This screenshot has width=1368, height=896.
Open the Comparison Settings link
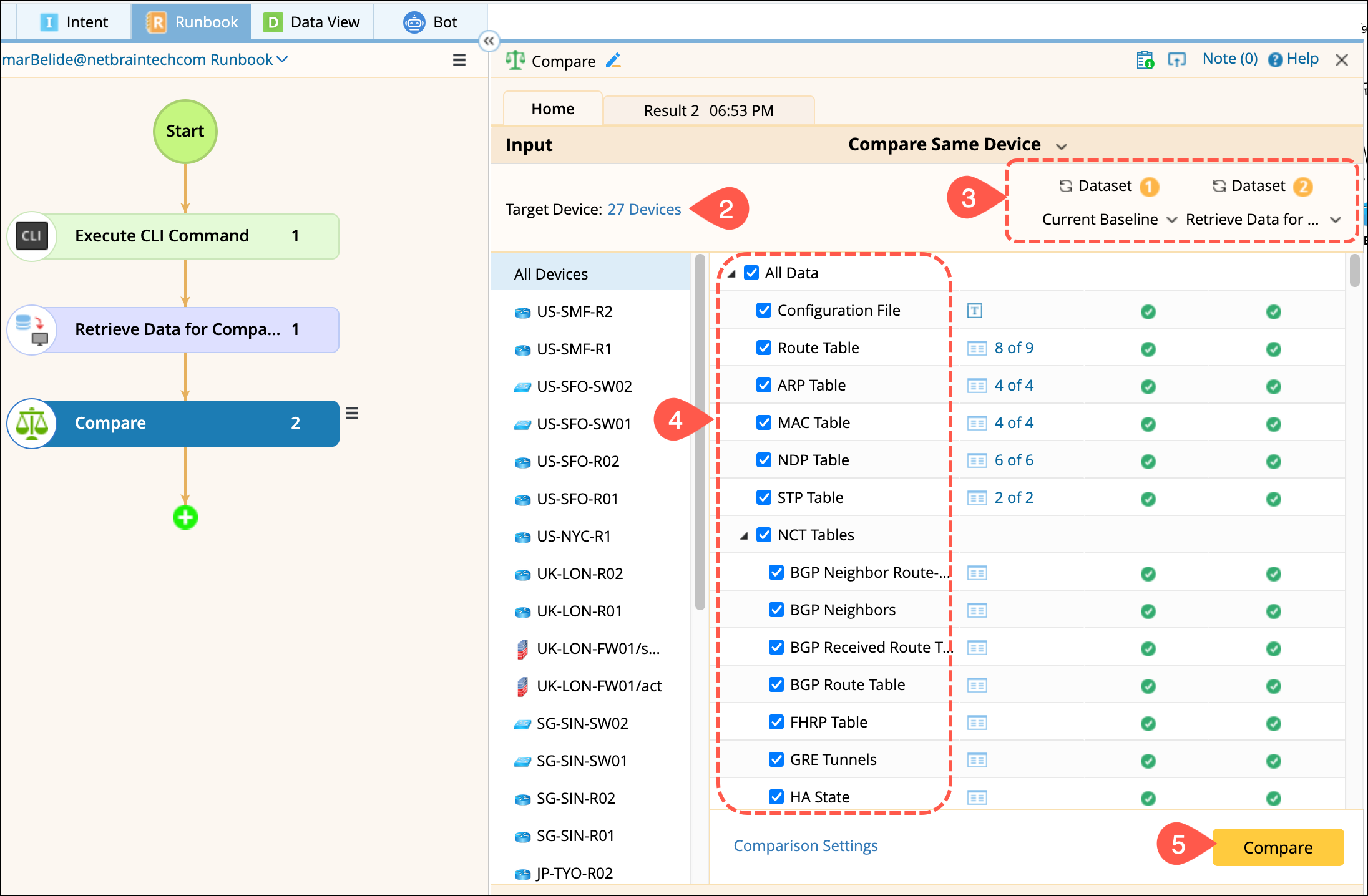tap(805, 846)
